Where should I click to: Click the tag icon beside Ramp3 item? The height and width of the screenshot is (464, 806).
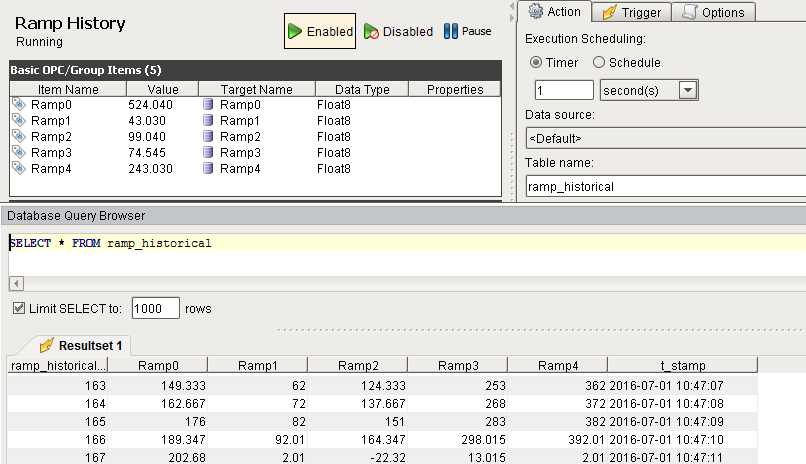pos(19,152)
